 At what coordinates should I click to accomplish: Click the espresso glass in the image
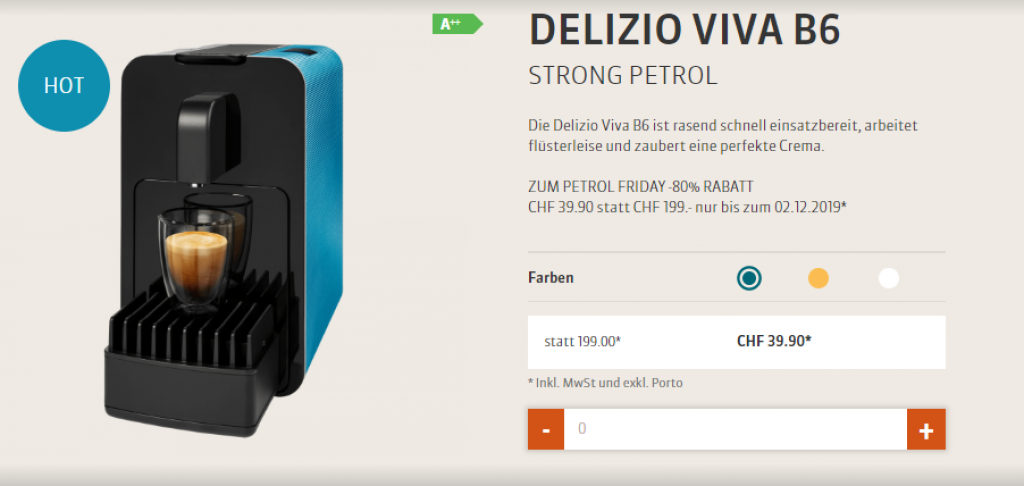195,259
